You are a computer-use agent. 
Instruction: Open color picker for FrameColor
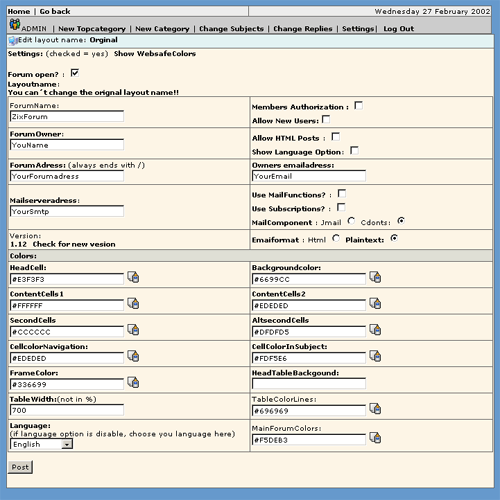133,382
